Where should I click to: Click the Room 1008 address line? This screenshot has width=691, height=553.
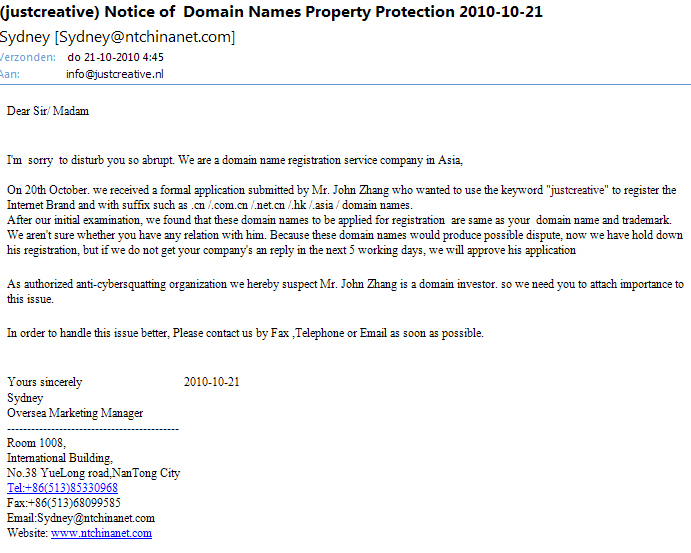tap(37, 443)
